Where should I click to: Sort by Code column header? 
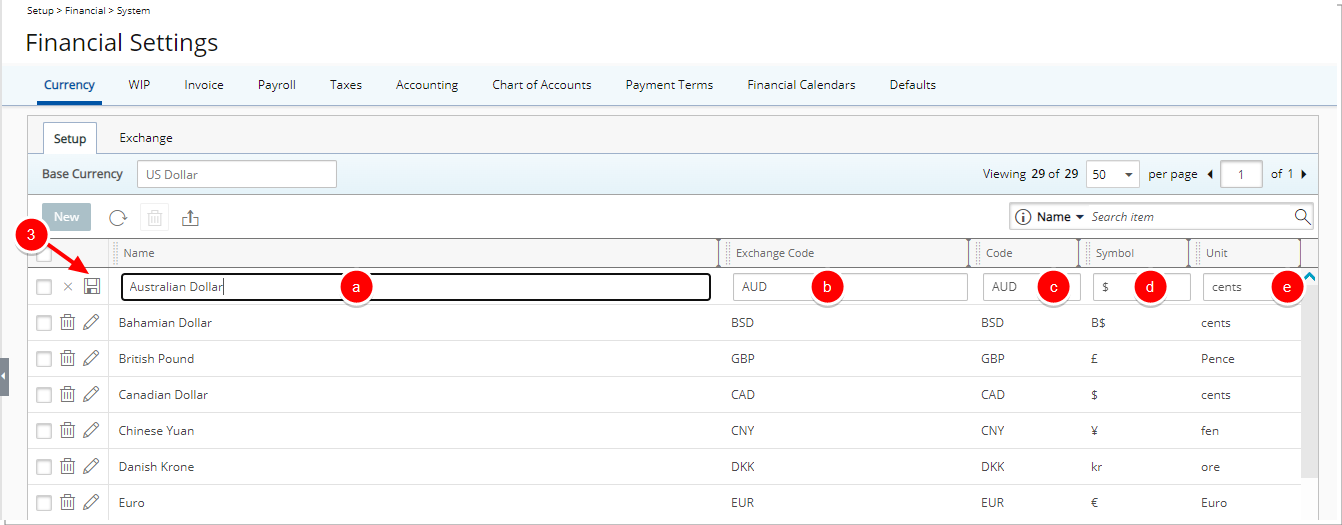pyautogui.click(x=999, y=254)
